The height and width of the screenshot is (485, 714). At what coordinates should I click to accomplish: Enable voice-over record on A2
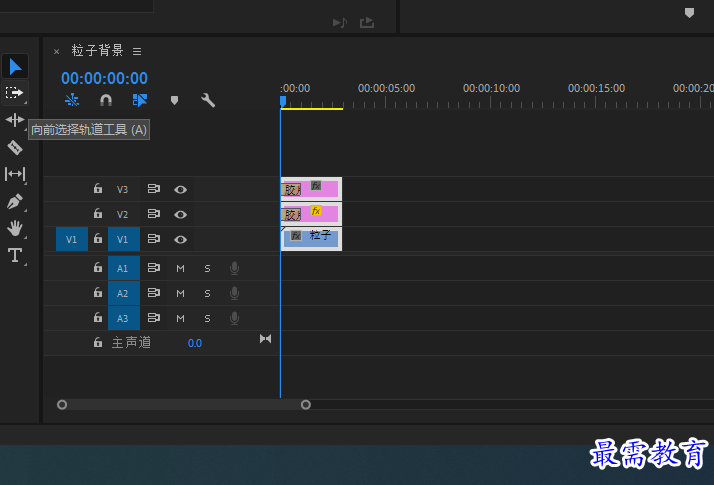[x=235, y=293]
